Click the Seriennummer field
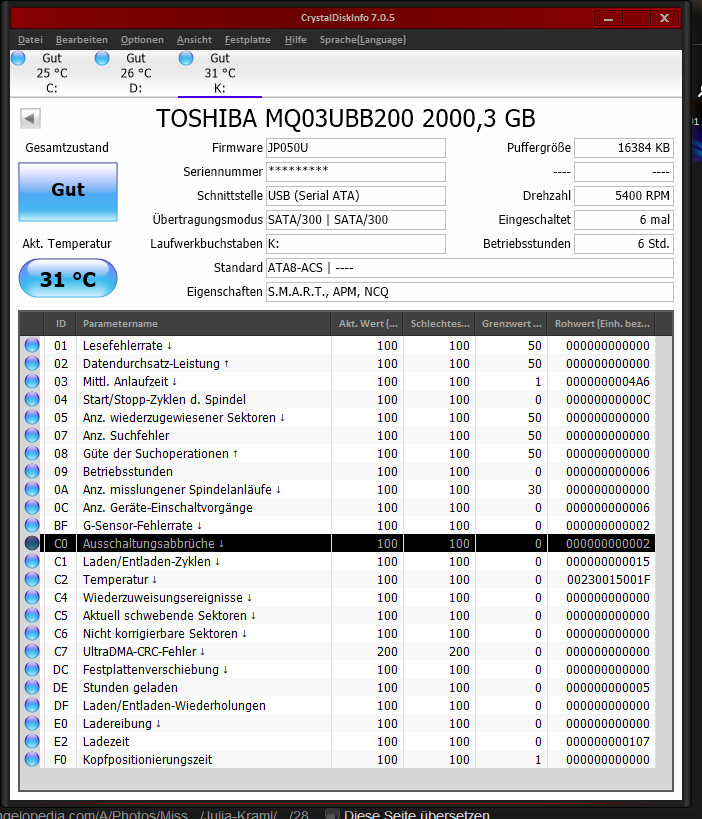Screen dimensions: 702x819 pyautogui.click(x=356, y=172)
